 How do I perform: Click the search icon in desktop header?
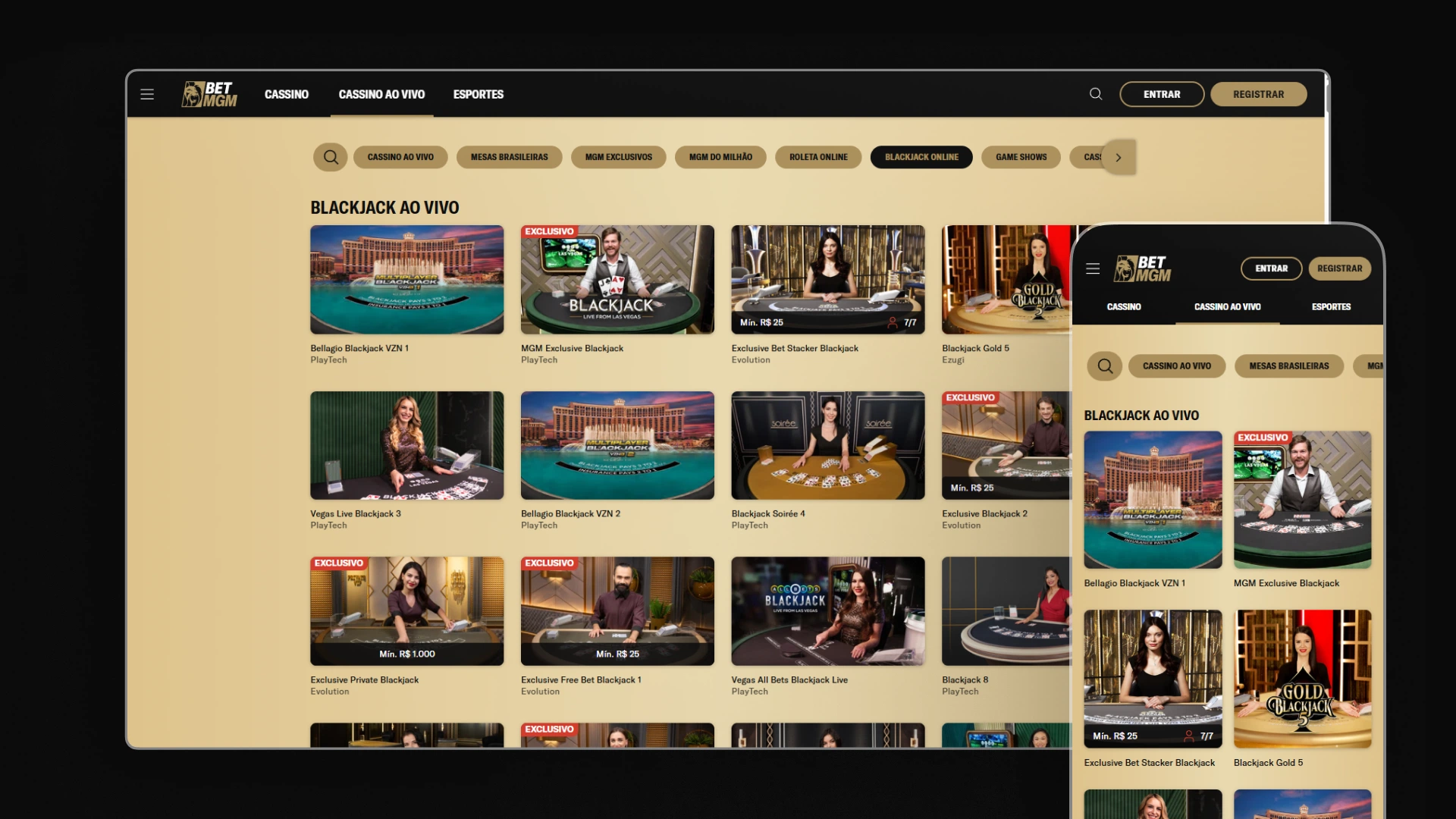[x=1096, y=94]
